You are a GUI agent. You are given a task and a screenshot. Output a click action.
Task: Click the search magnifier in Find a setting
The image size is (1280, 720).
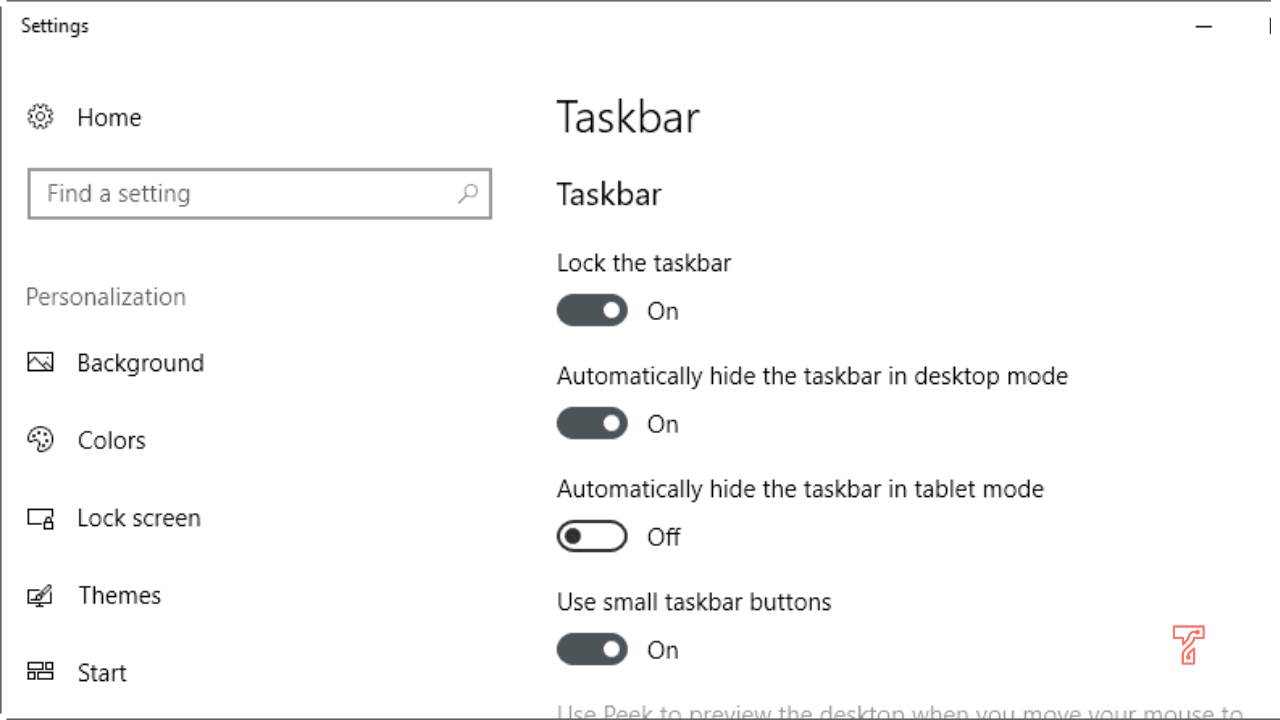click(468, 194)
